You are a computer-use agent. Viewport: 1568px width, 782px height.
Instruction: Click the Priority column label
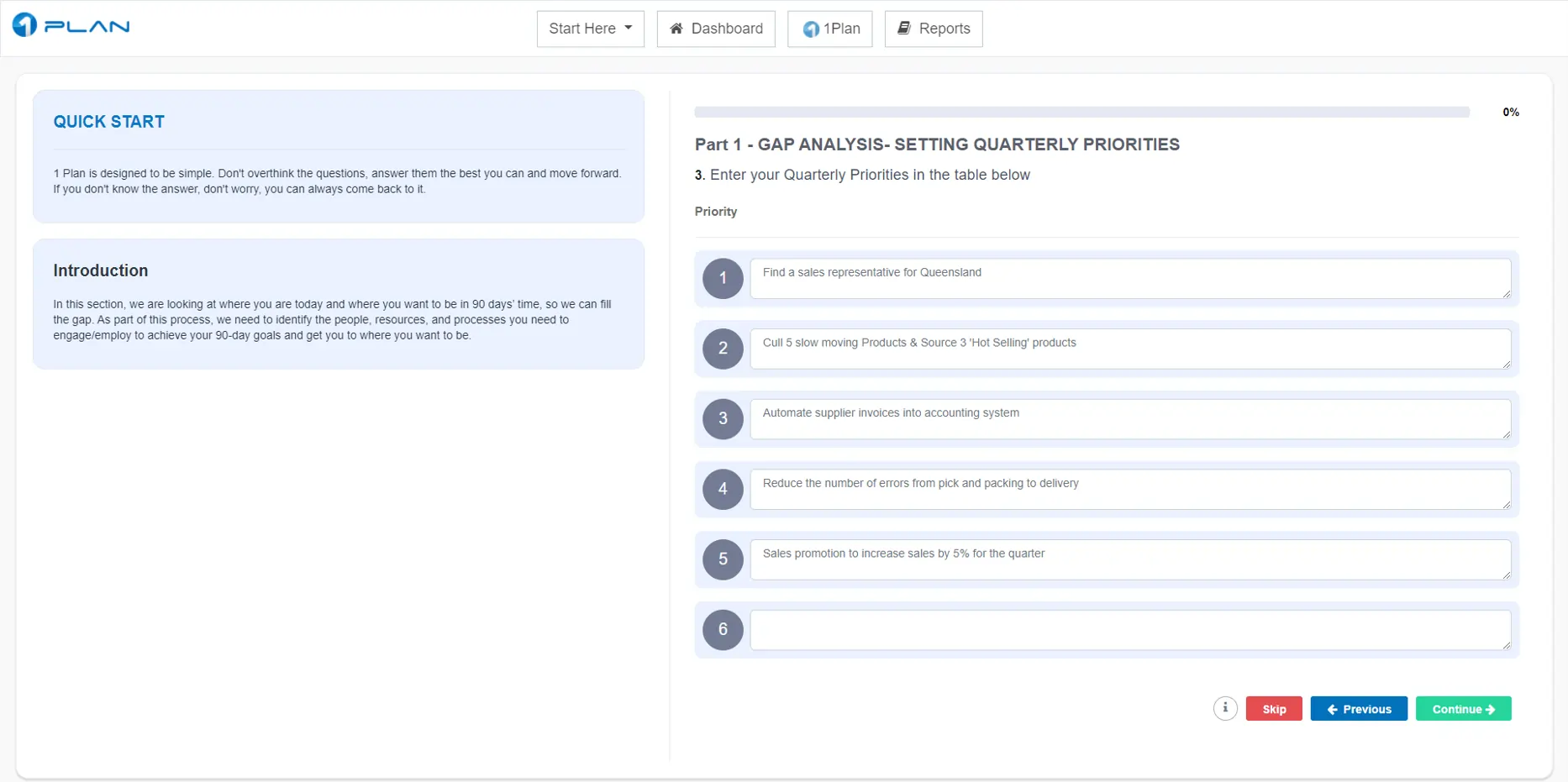(x=716, y=212)
